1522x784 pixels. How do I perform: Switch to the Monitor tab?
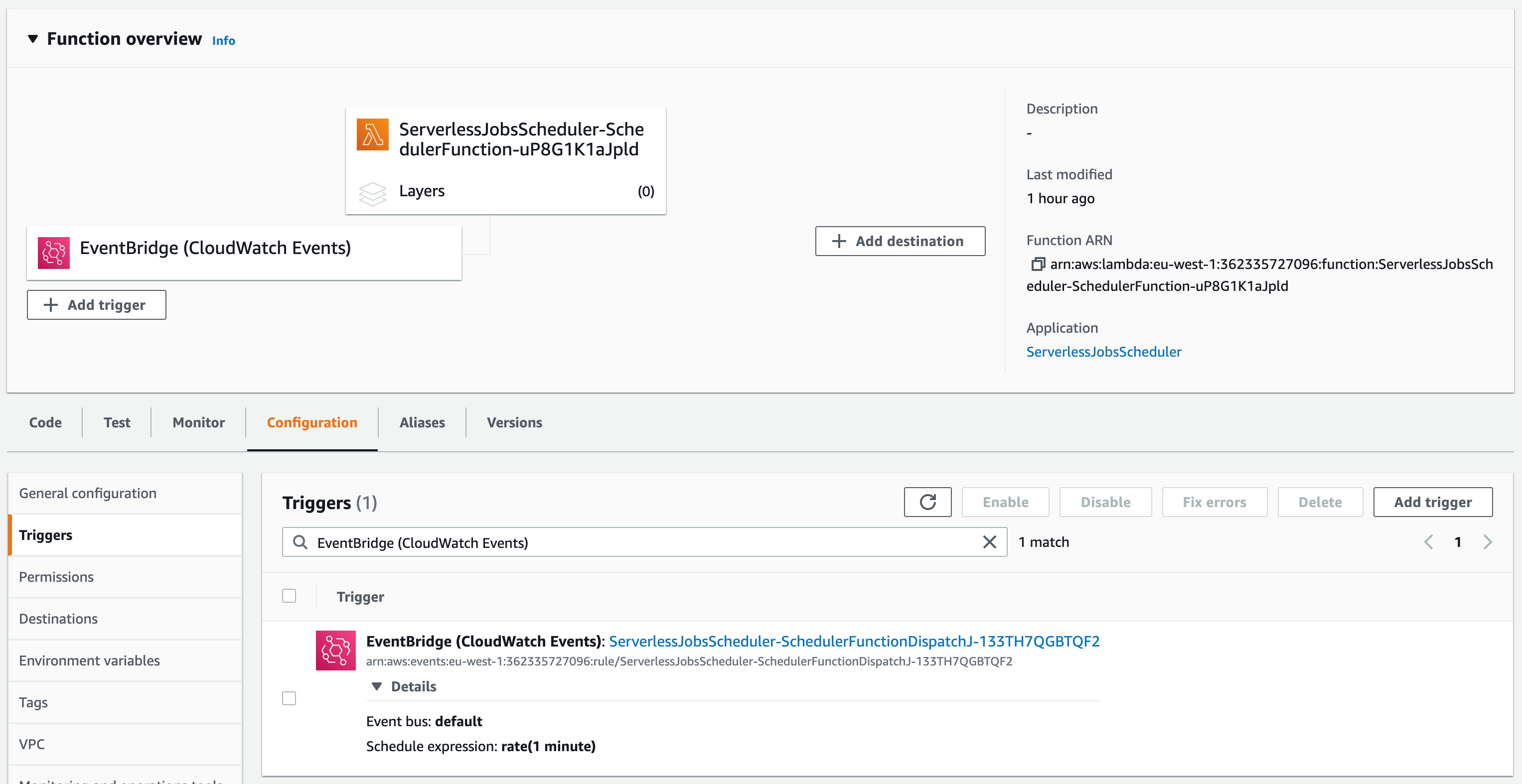pyautogui.click(x=198, y=422)
